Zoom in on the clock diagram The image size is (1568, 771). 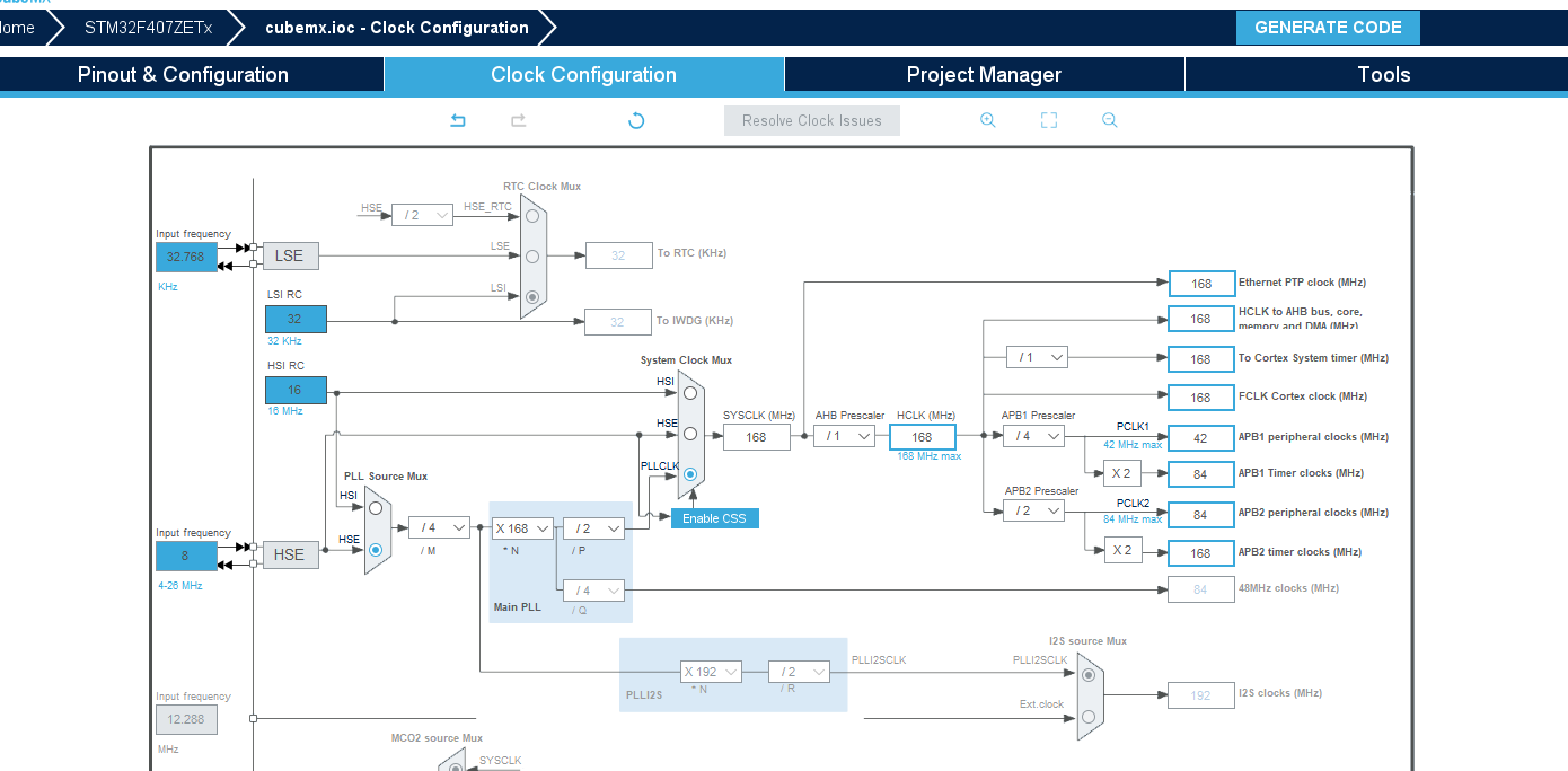pyautogui.click(x=988, y=120)
